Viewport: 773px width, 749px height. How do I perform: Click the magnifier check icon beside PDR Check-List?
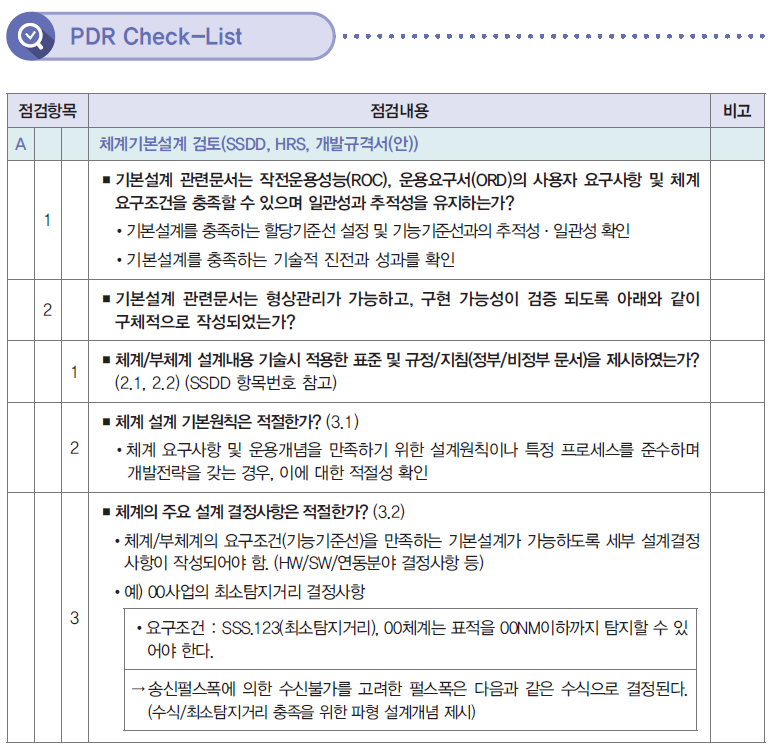[31, 36]
